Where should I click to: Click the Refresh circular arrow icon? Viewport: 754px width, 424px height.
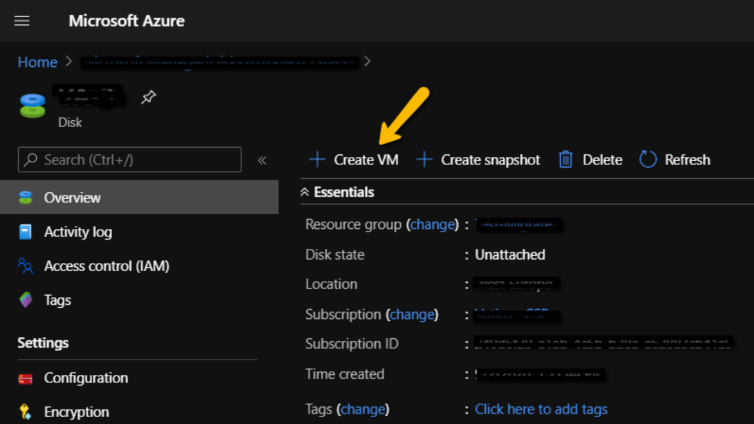[x=648, y=160]
